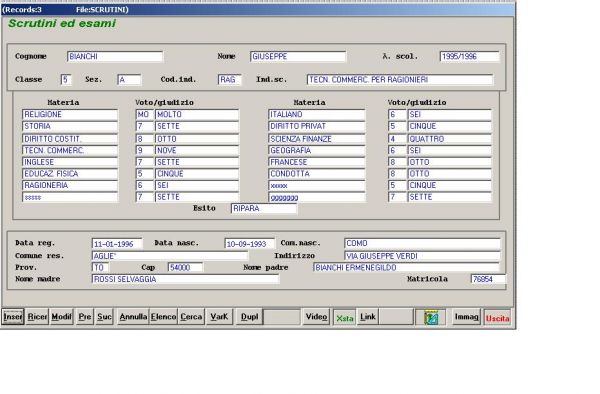Screen dimensions: 600x394
Task: Click the Immag button
Action: tap(466, 317)
